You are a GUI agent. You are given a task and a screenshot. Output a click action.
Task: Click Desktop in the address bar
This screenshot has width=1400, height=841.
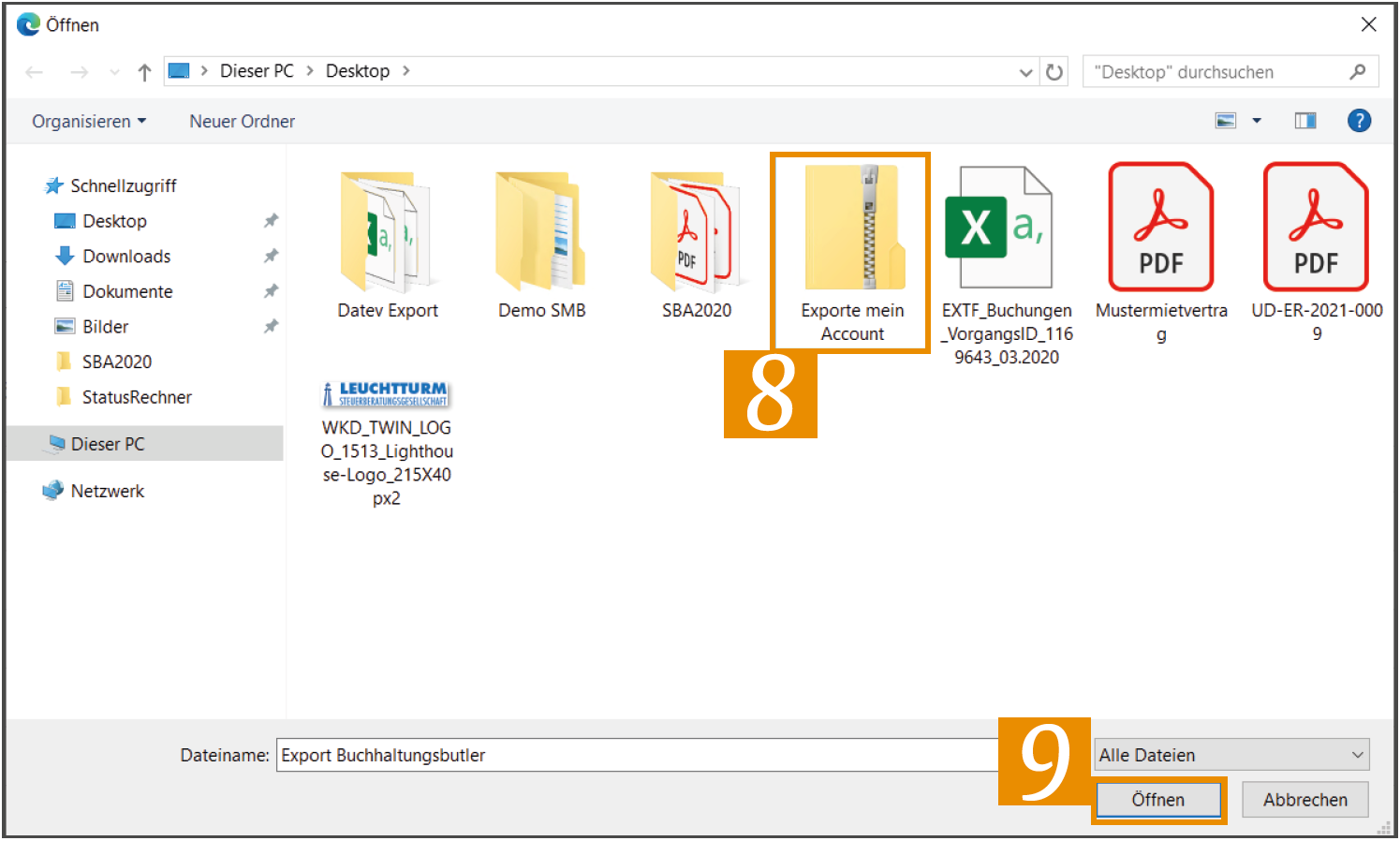pyautogui.click(x=358, y=71)
